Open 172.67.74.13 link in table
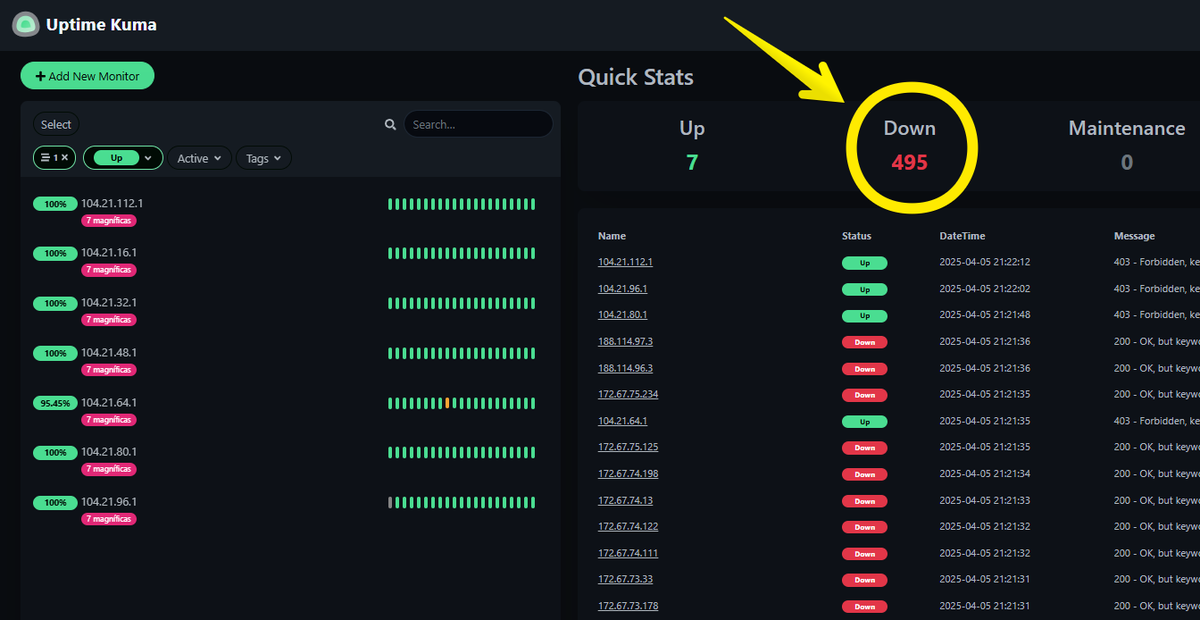This screenshot has height=620, width=1200. coord(625,500)
